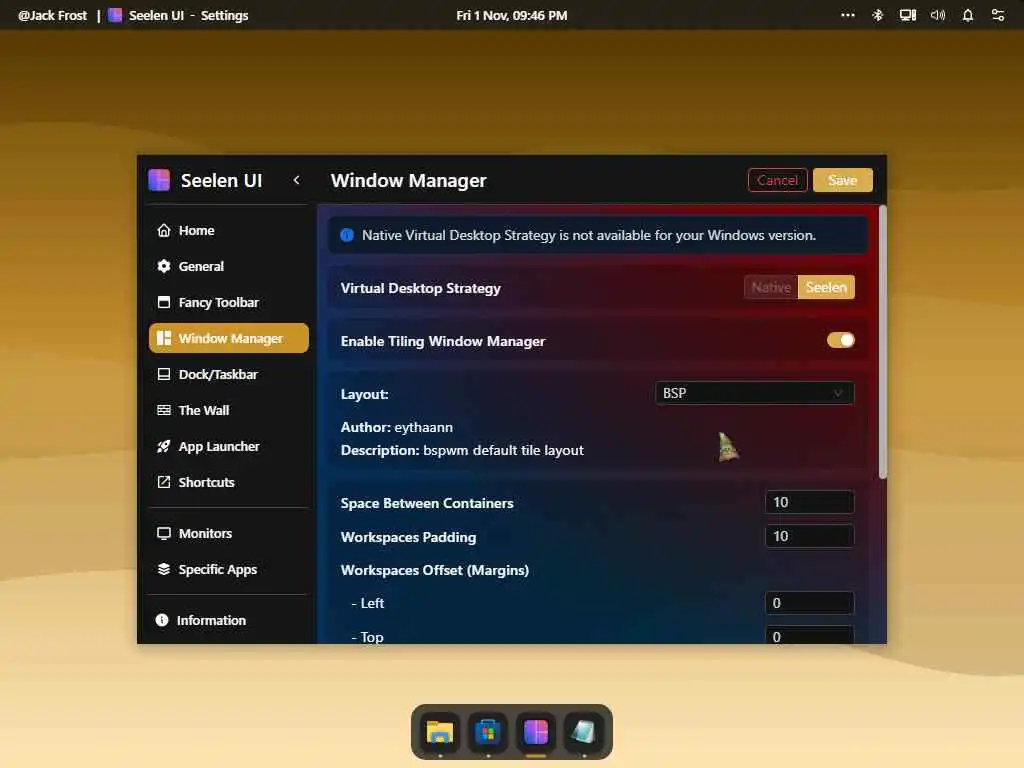Click the General gear icon
This screenshot has height=768, width=1024.
(164, 266)
